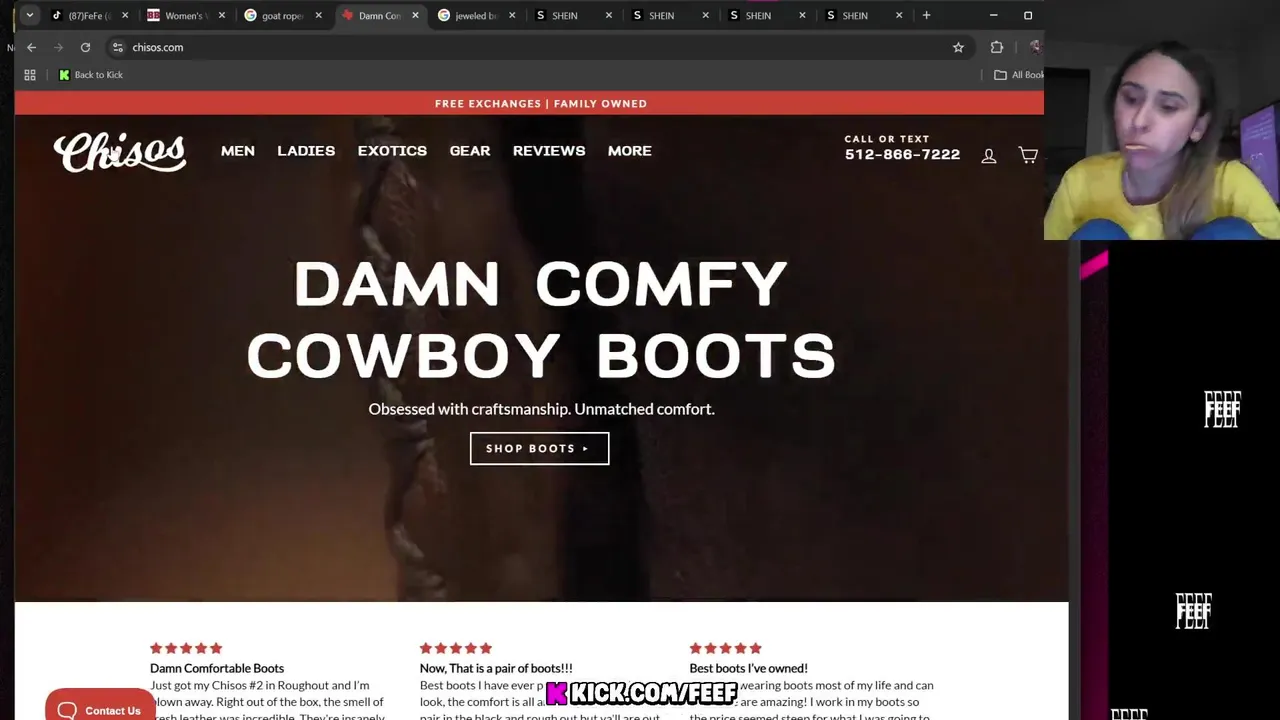1280x720 pixels.
Task: Minimize the browser window
Action: click(x=993, y=15)
